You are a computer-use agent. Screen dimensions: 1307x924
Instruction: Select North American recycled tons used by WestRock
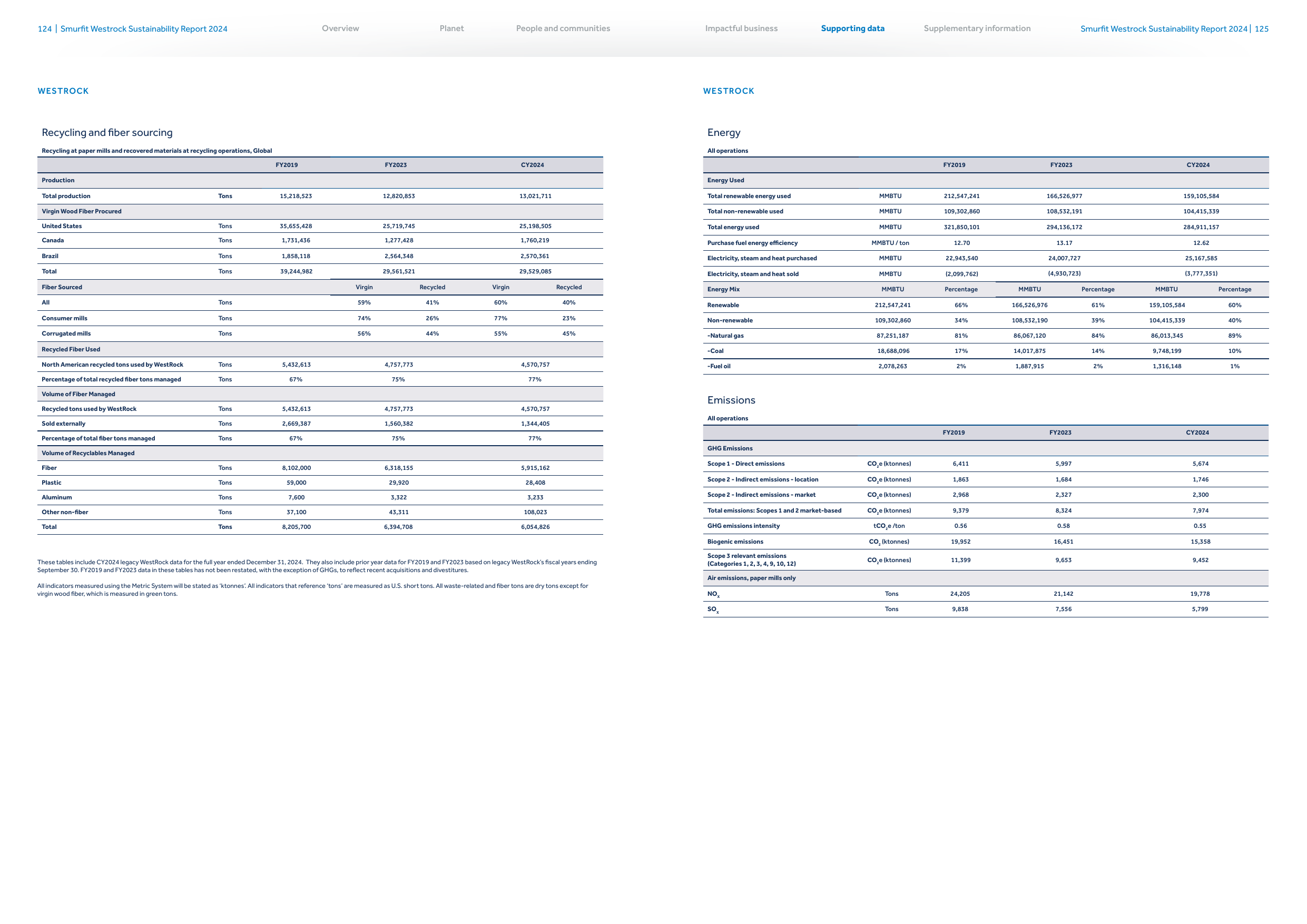pos(113,365)
